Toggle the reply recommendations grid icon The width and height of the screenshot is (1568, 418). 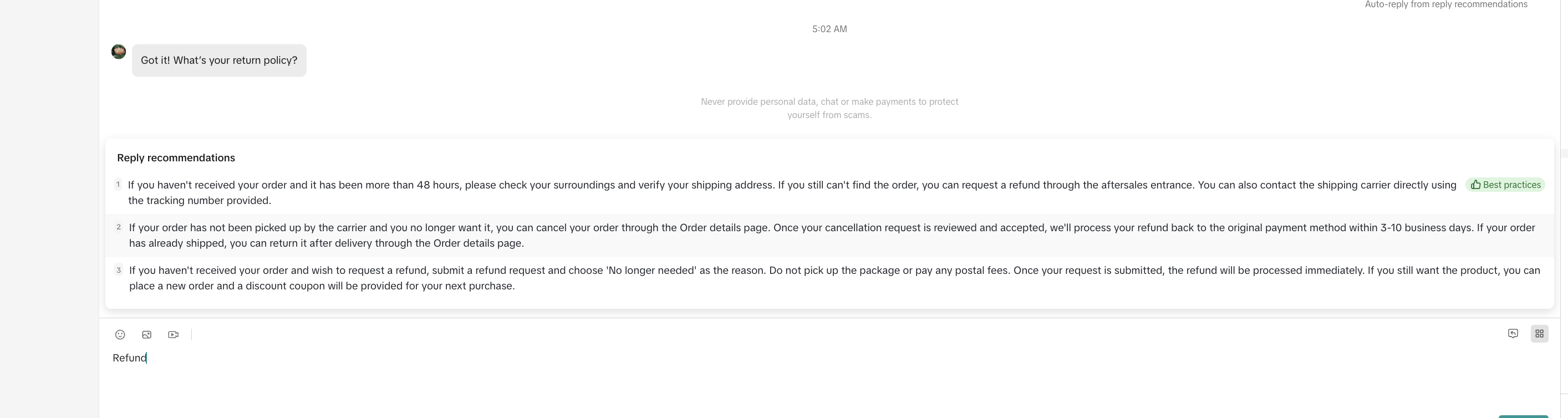click(1539, 333)
